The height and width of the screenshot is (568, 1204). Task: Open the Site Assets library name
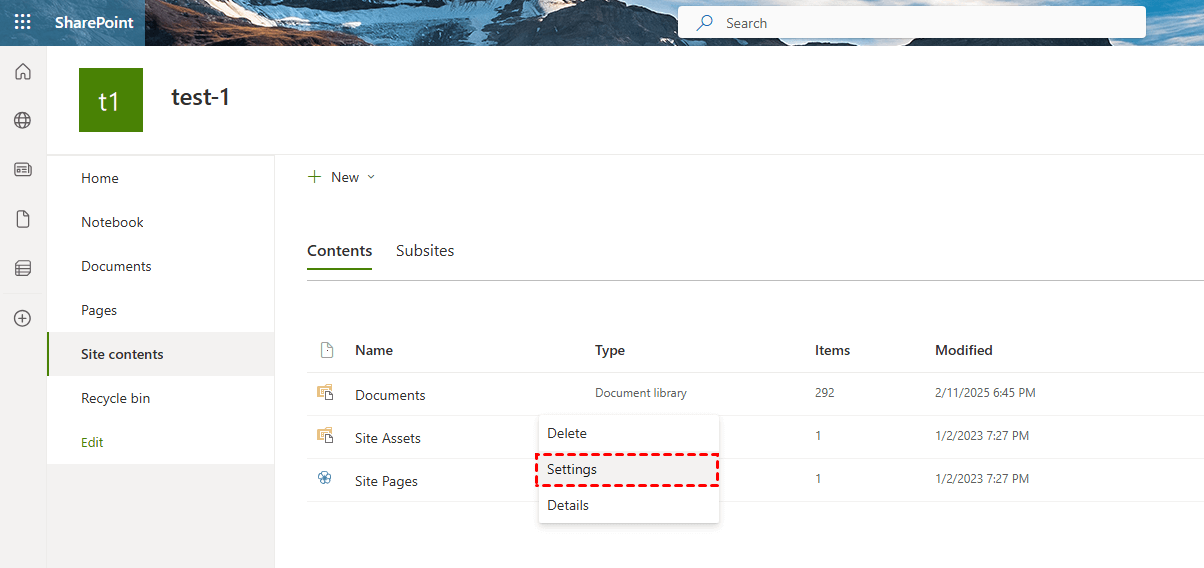pyautogui.click(x=388, y=438)
